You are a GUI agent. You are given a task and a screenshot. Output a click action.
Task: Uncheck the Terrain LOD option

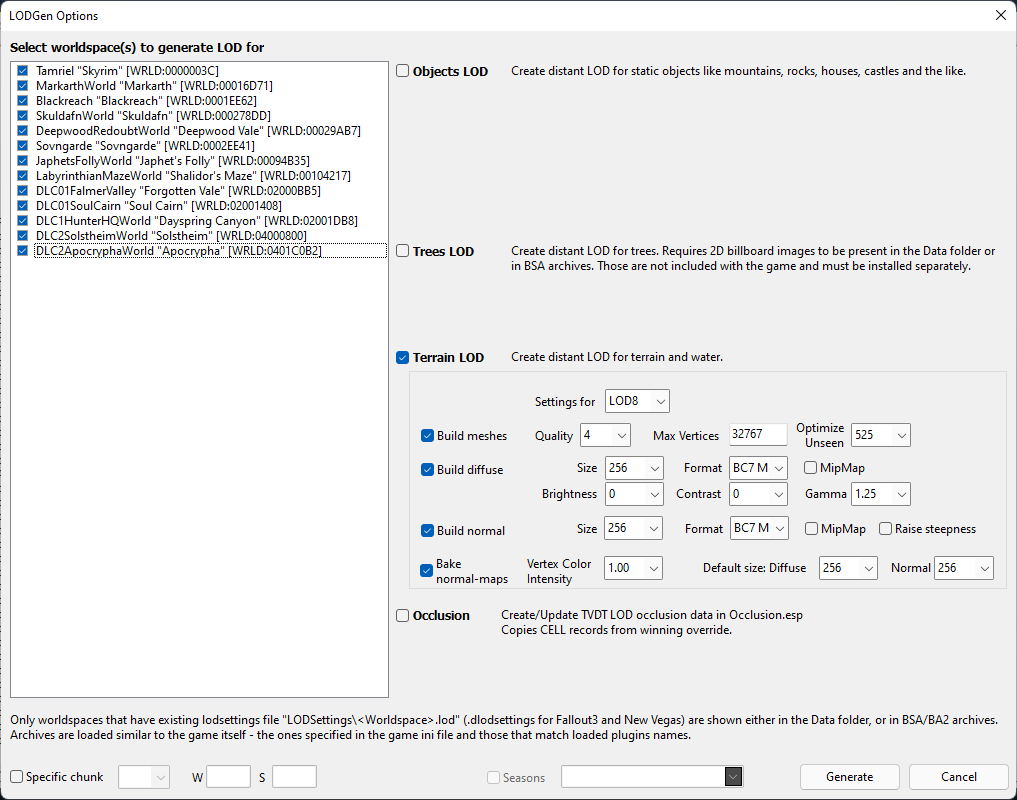[x=403, y=357]
